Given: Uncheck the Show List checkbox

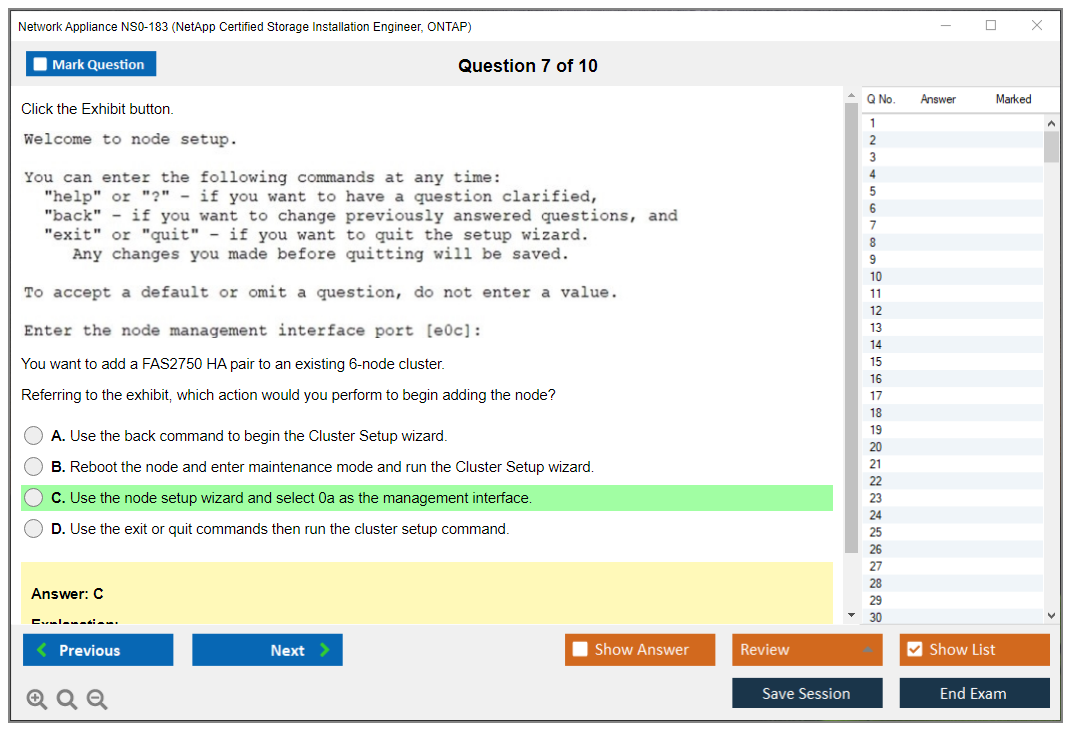Looking at the screenshot, I should 914,650.
